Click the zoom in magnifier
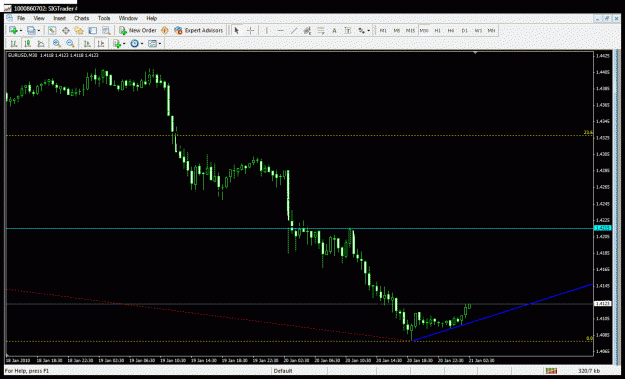 pos(57,43)
